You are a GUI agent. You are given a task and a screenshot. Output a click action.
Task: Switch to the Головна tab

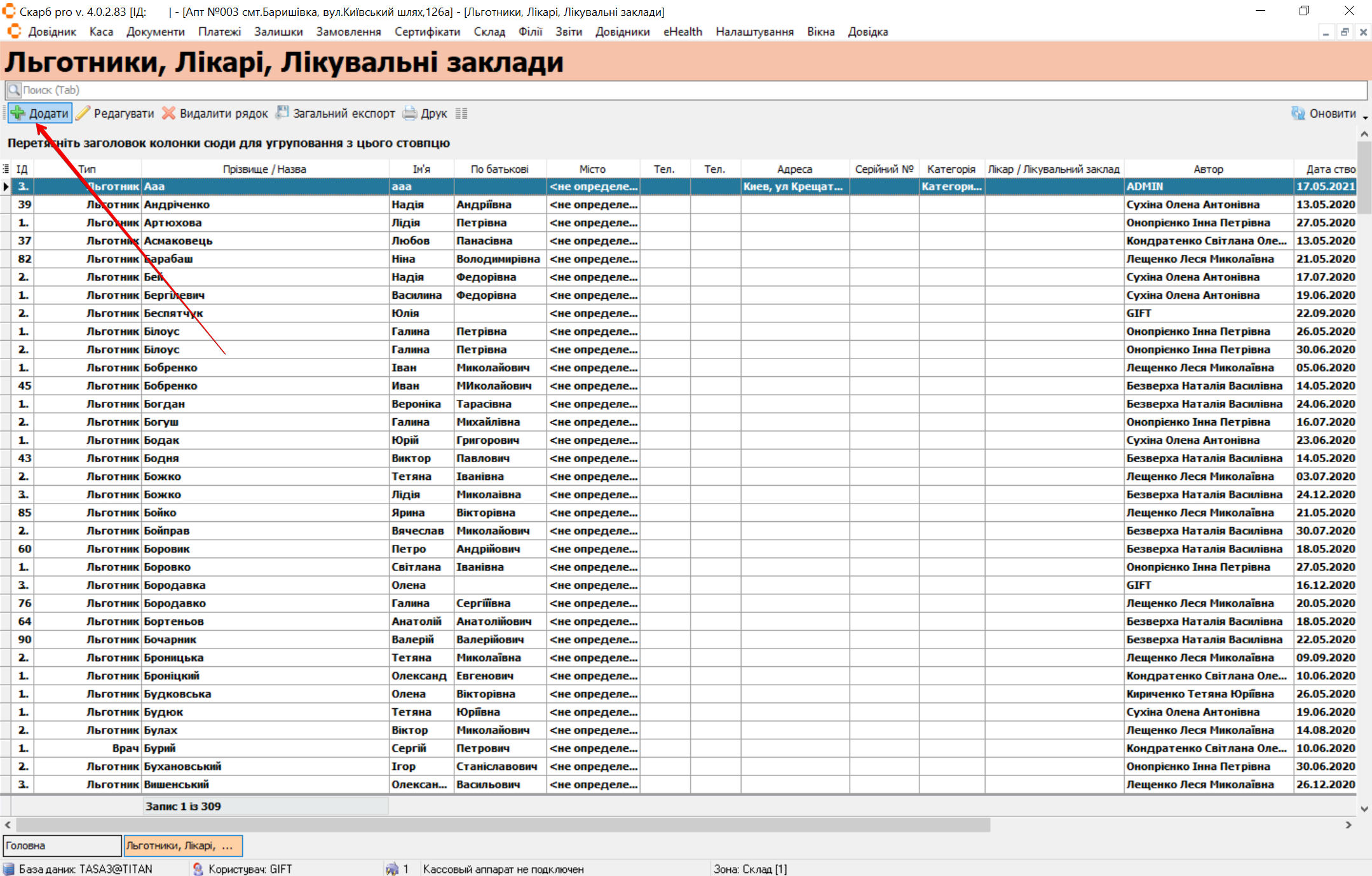tap(62, 845)
